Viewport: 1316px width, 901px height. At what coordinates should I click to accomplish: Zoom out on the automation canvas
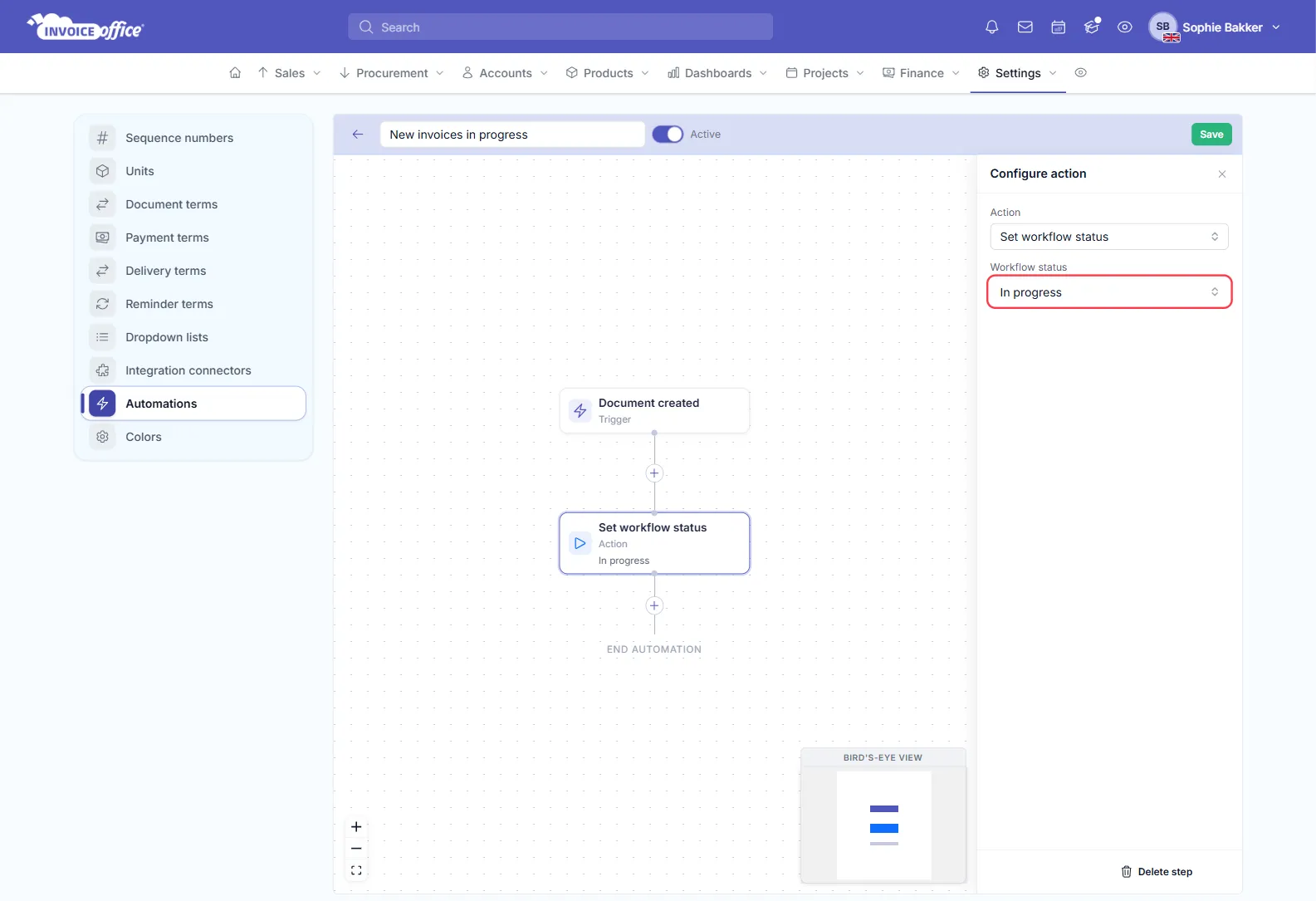(356, 849)
